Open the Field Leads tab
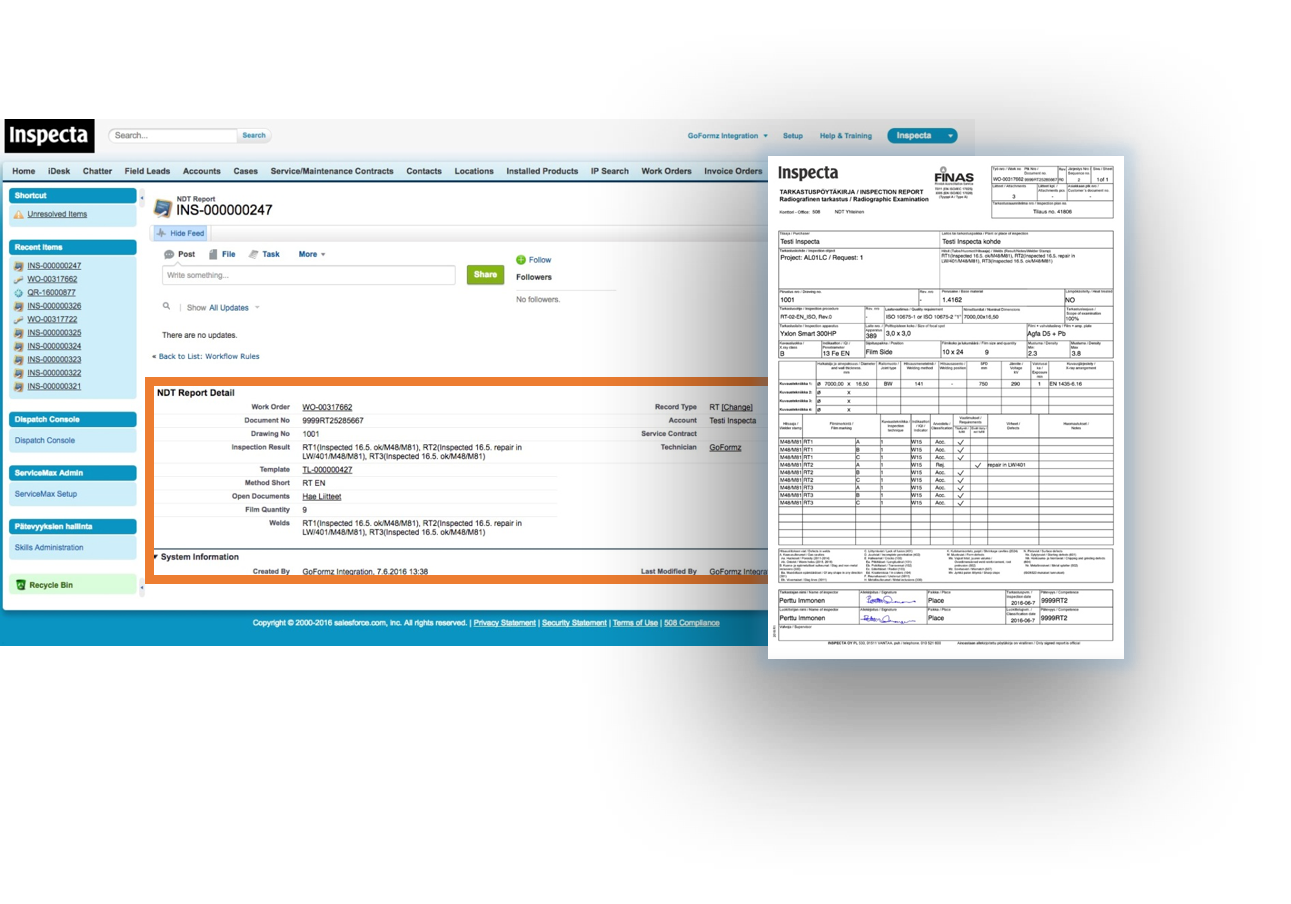The width and height of the screenshot is (1291, 904). 147,171
